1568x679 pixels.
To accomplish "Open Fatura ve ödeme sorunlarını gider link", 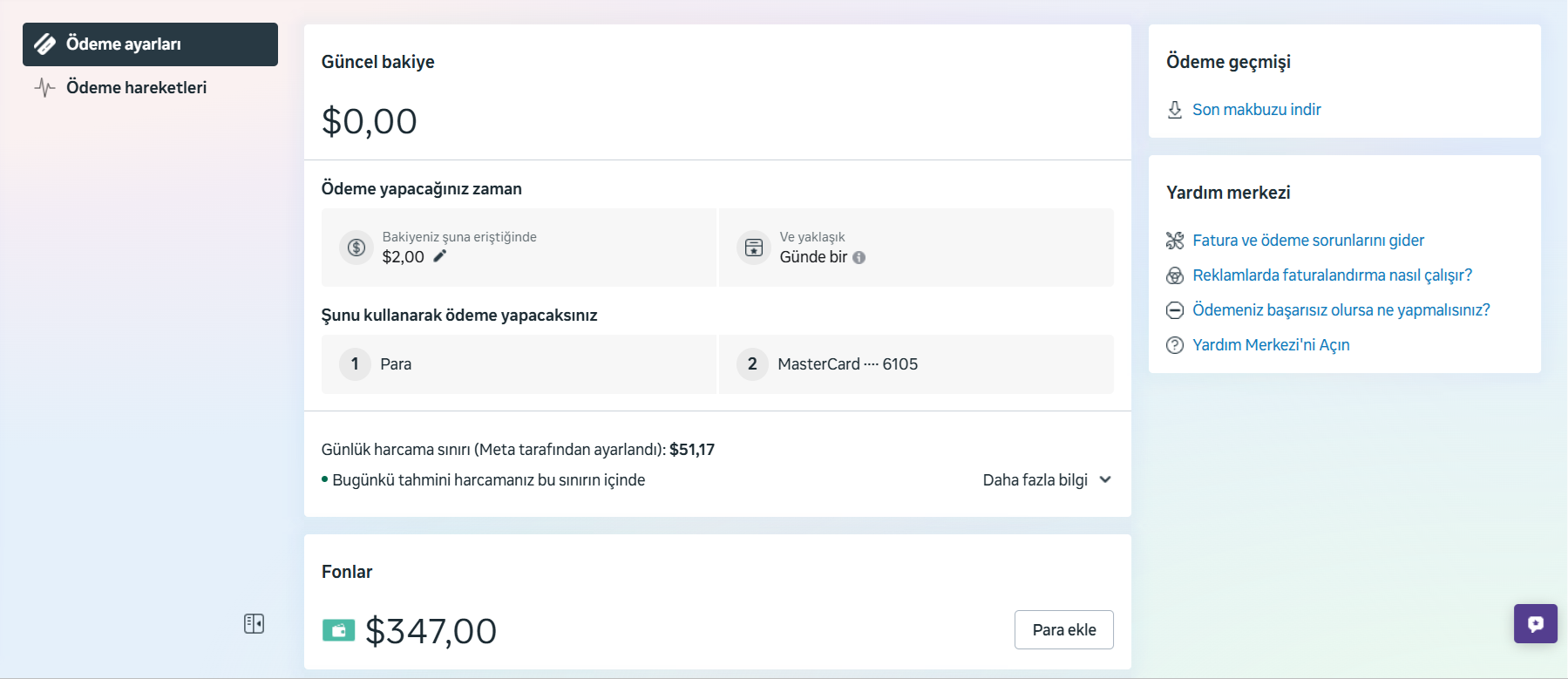I will pos(1308,241).
